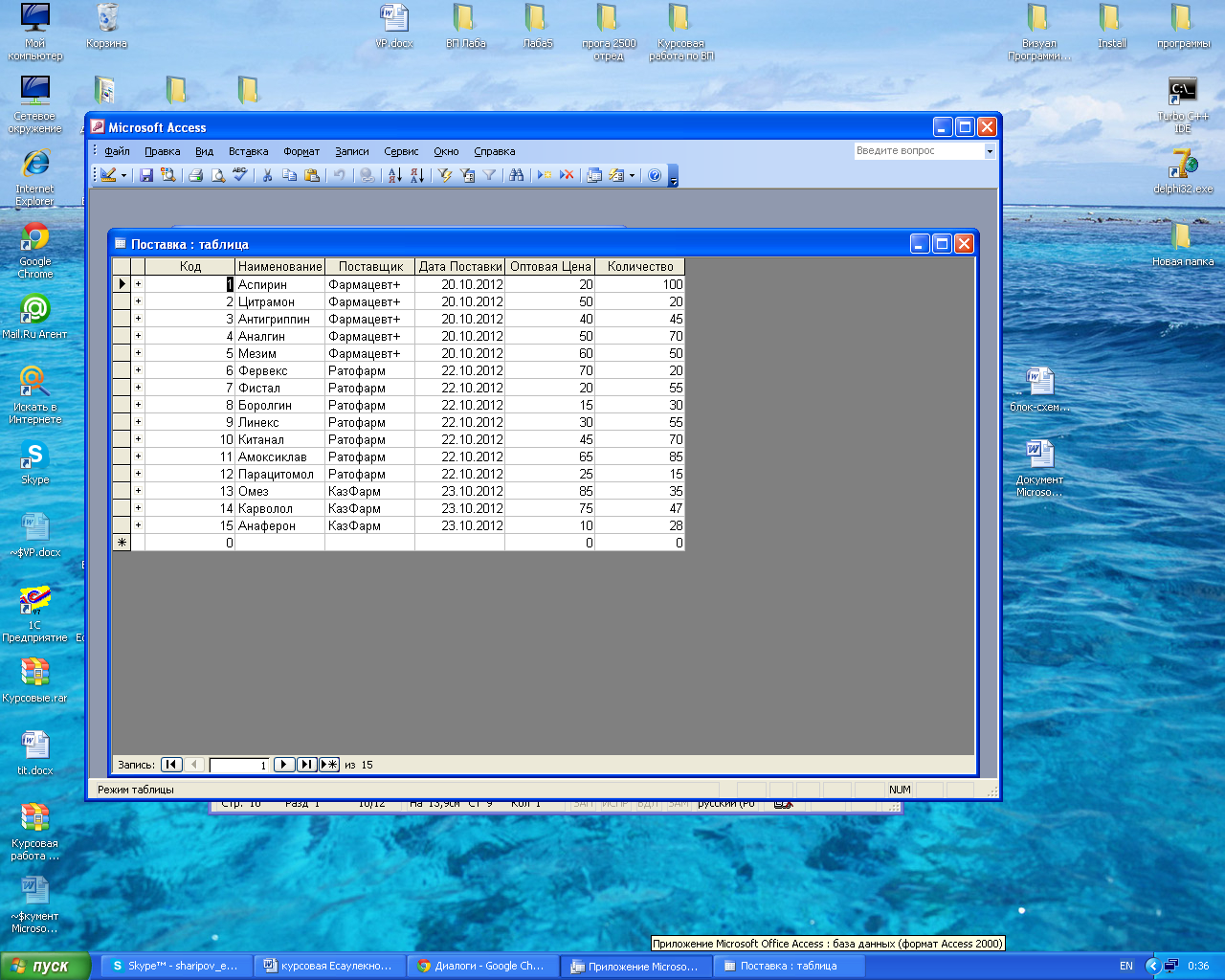Open the Вставка menu
The image size is (1225, 980).
click(248, 151)
